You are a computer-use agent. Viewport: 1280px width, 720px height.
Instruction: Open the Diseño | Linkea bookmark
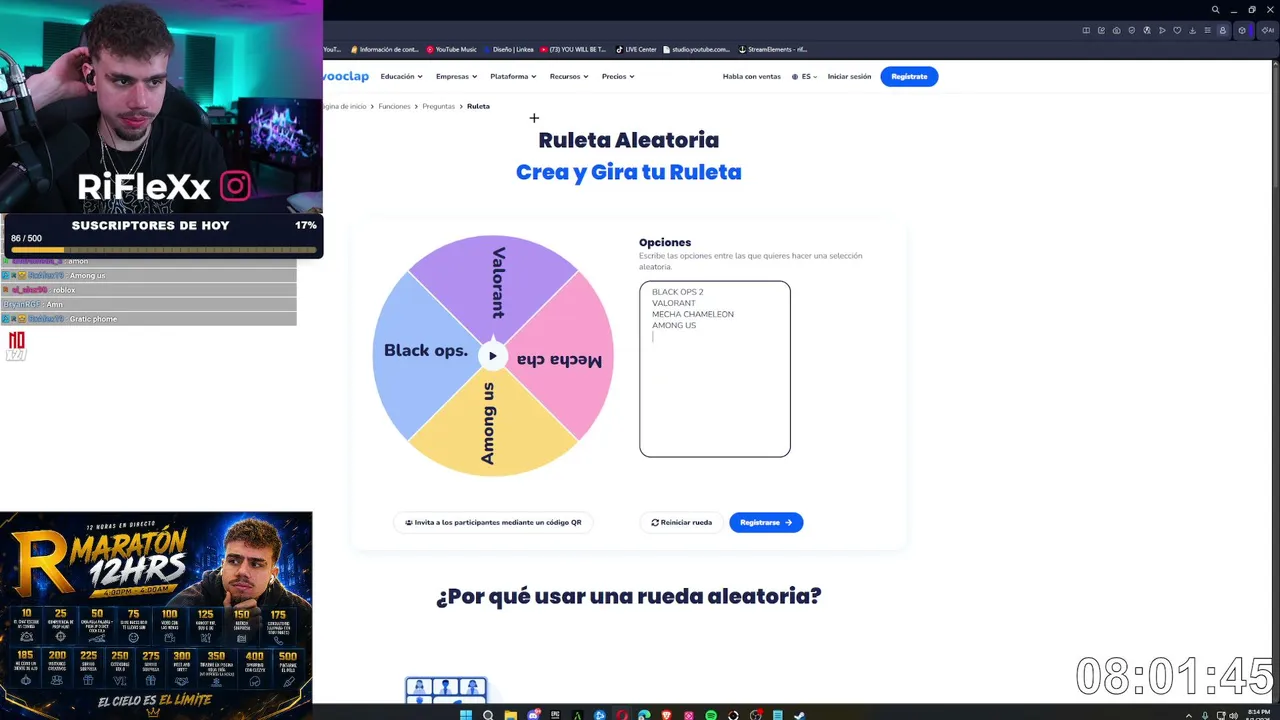click(x=508, y=49)
